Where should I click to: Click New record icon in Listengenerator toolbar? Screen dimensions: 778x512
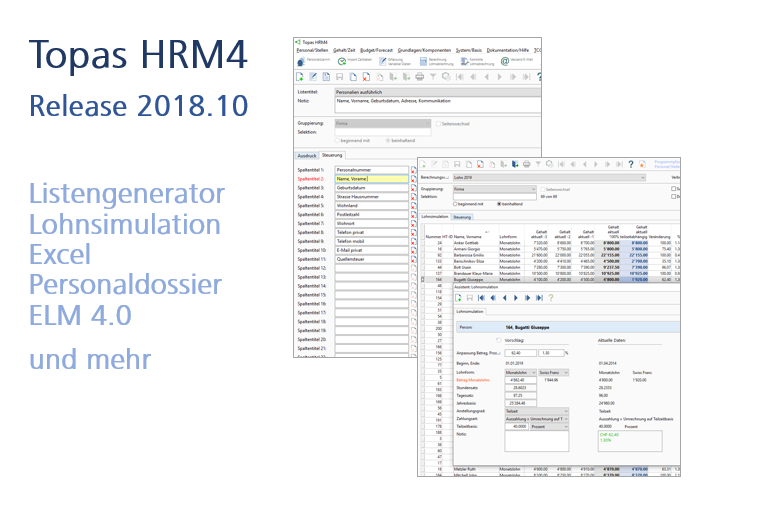coord(300,77)
